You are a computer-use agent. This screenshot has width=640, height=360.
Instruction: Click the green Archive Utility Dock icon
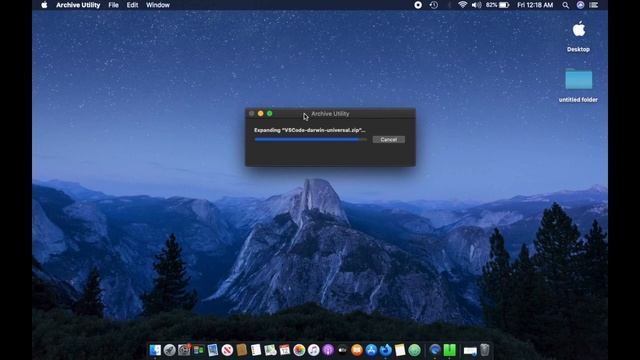[x=449, y=350]
